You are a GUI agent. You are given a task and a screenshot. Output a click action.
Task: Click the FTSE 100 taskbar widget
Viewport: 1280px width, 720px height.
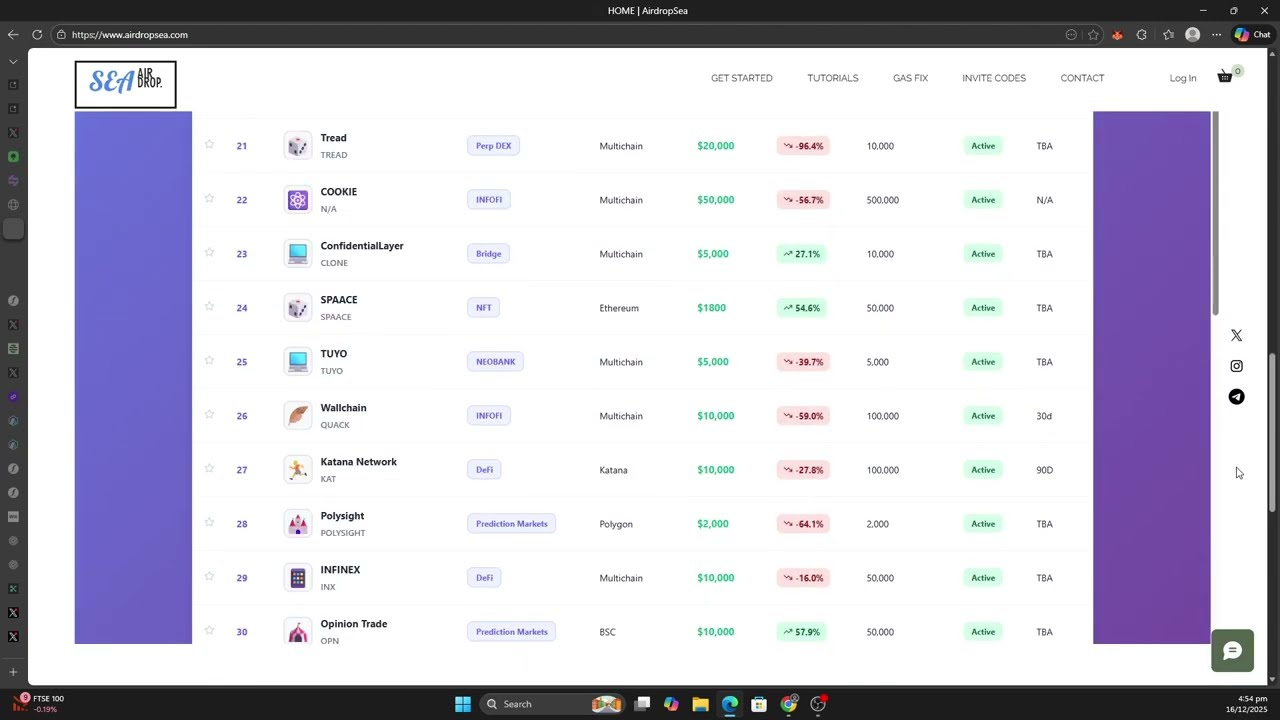point(38,704)
